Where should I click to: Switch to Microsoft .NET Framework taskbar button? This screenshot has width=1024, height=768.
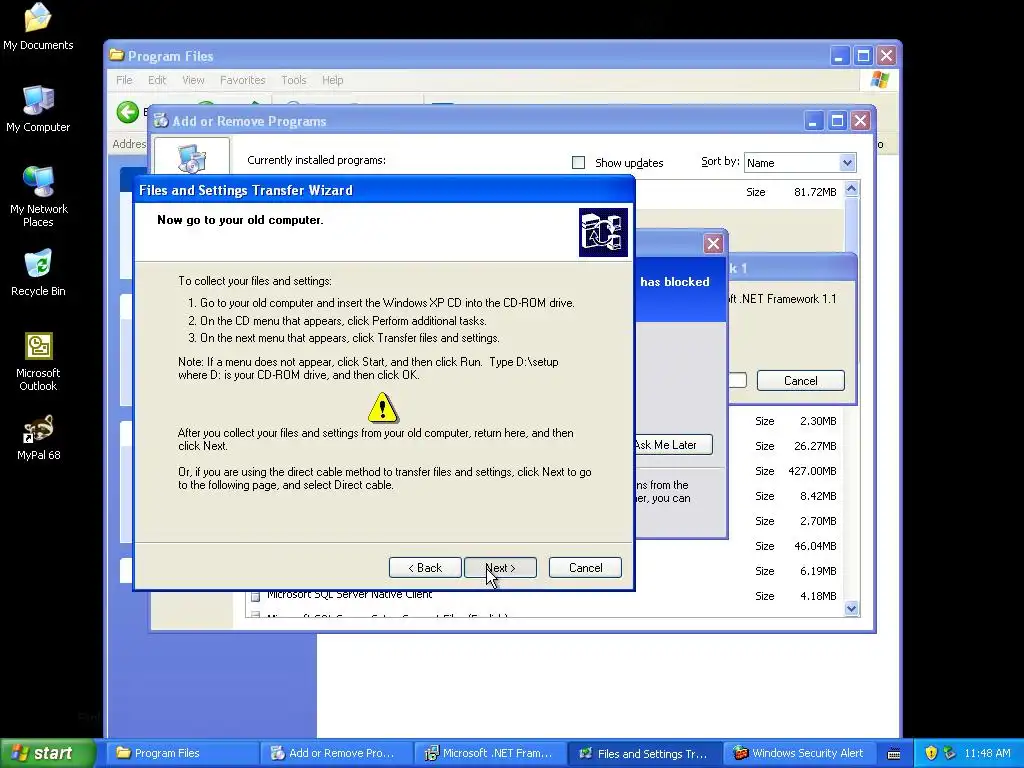[x=490, y=753]
